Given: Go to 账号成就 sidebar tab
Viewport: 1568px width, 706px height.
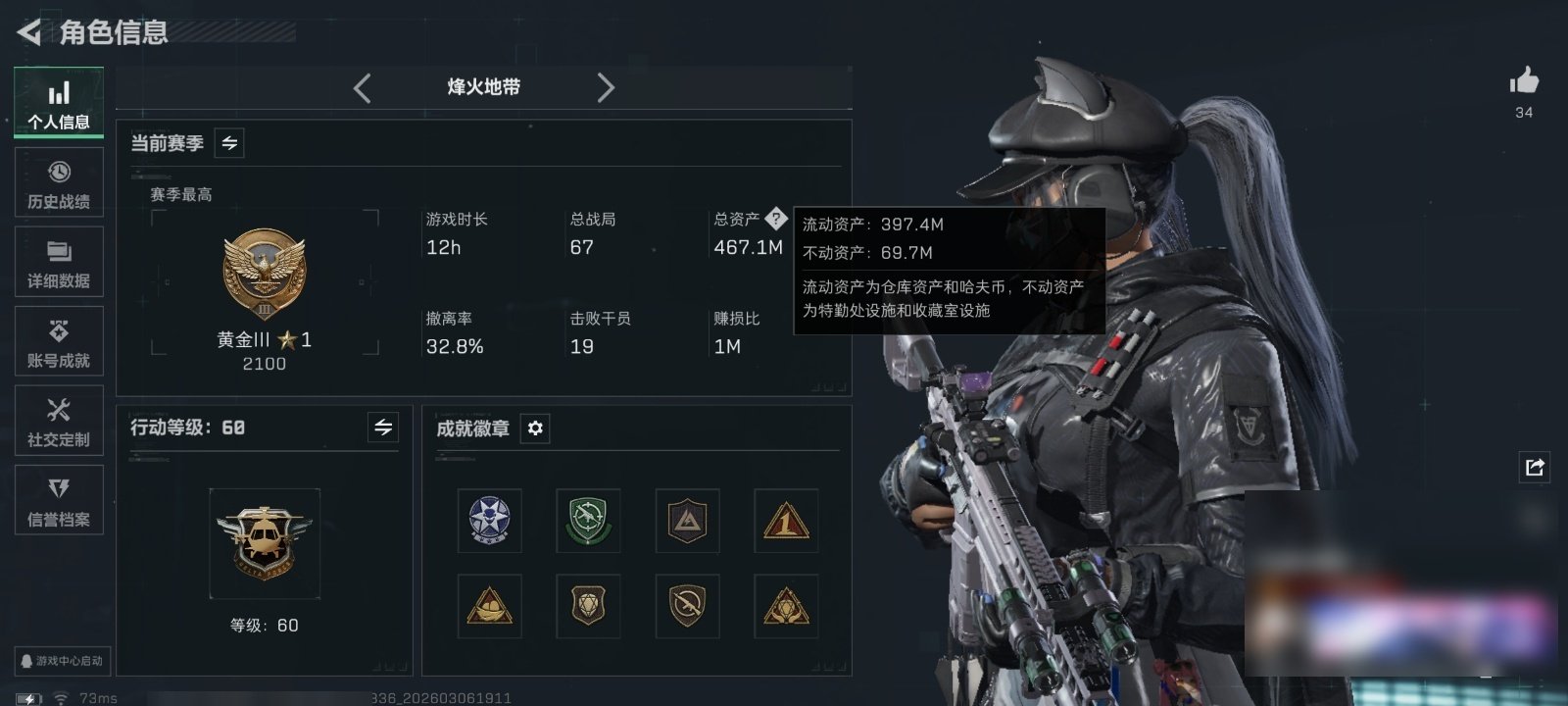Looking at the screenshot, I should [59, 341].
